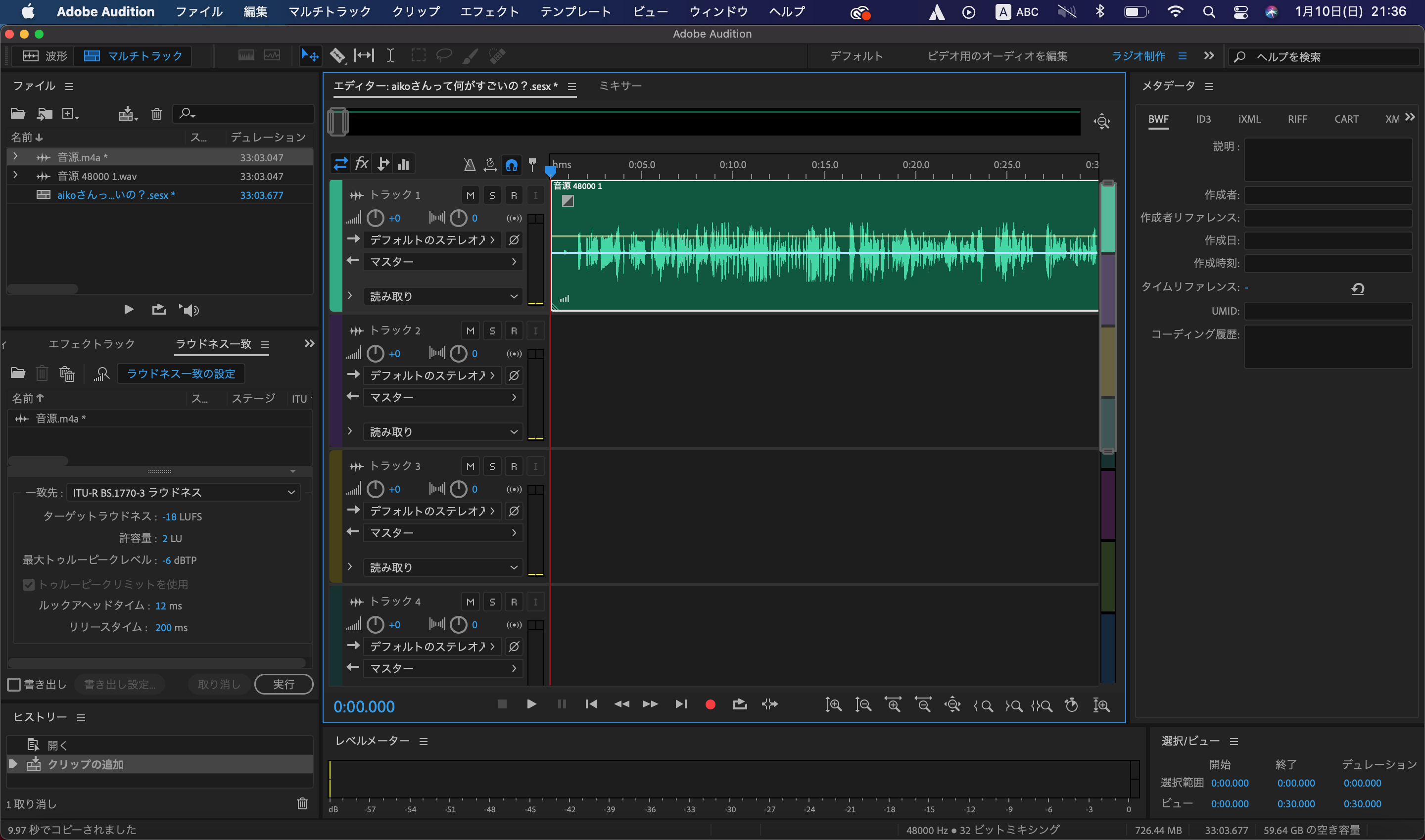
Task: Select the Razor tool in toolbar
Action: pos(337,55)
